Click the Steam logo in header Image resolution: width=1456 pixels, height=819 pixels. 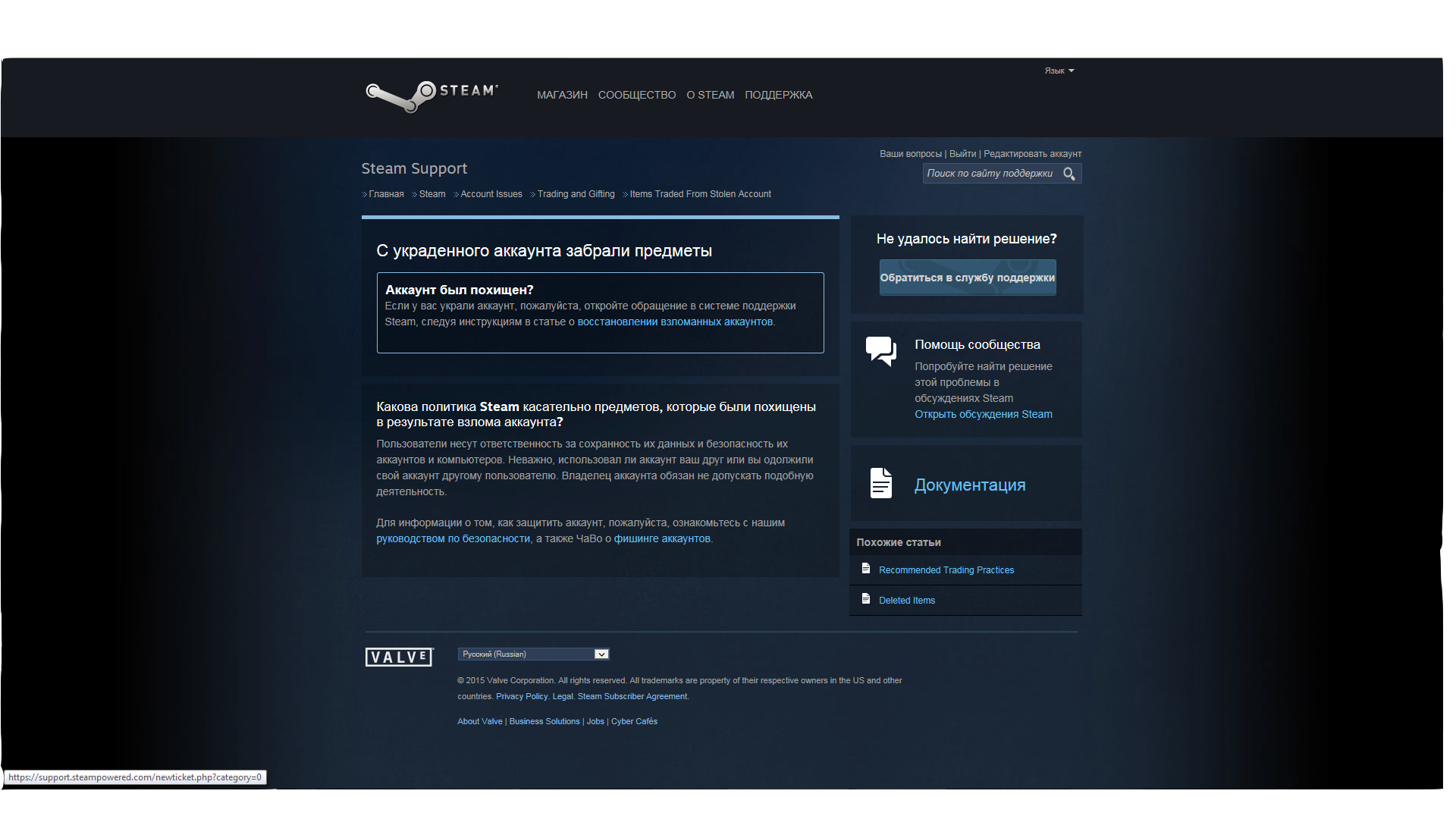[431, 96]
